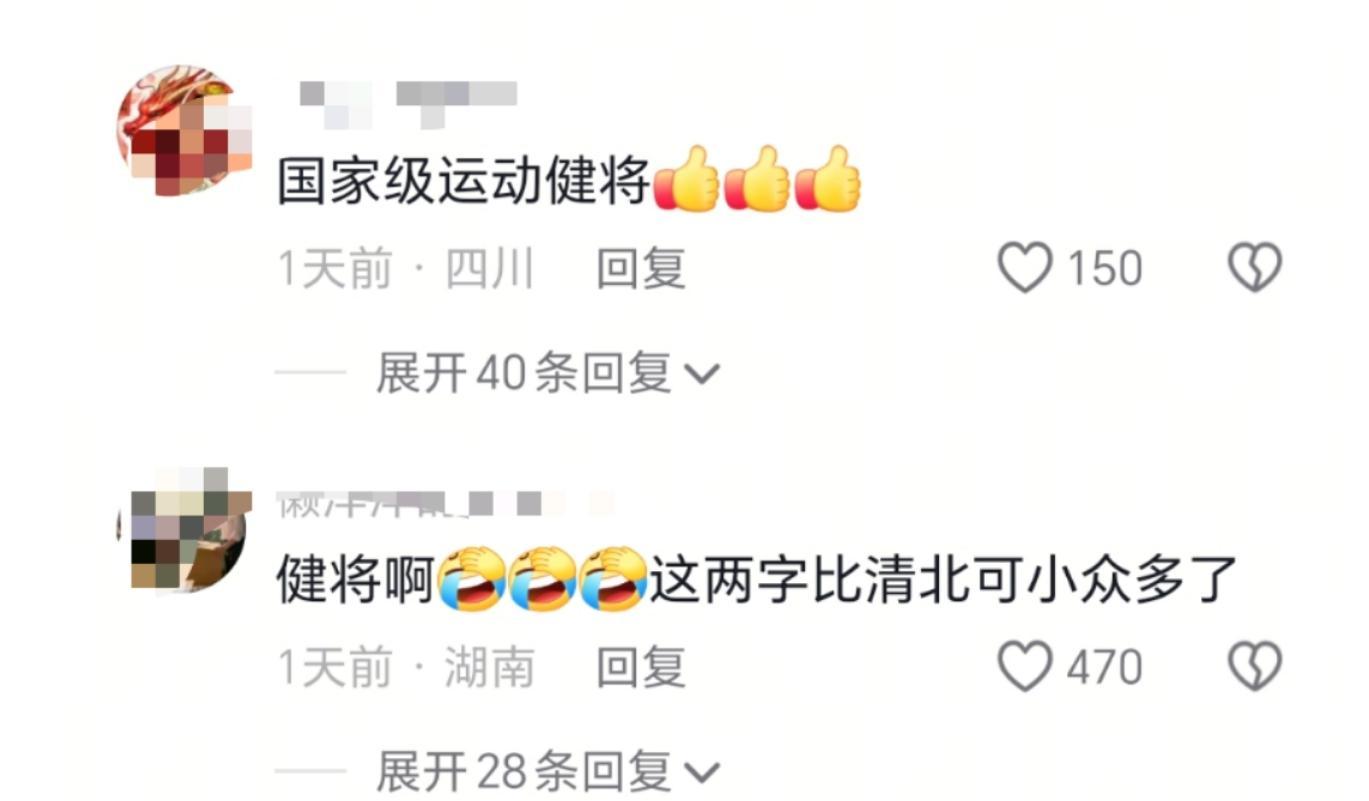The image size is (1369, 801).
Task: Click the 470 like count
Action: [1104, 667]
